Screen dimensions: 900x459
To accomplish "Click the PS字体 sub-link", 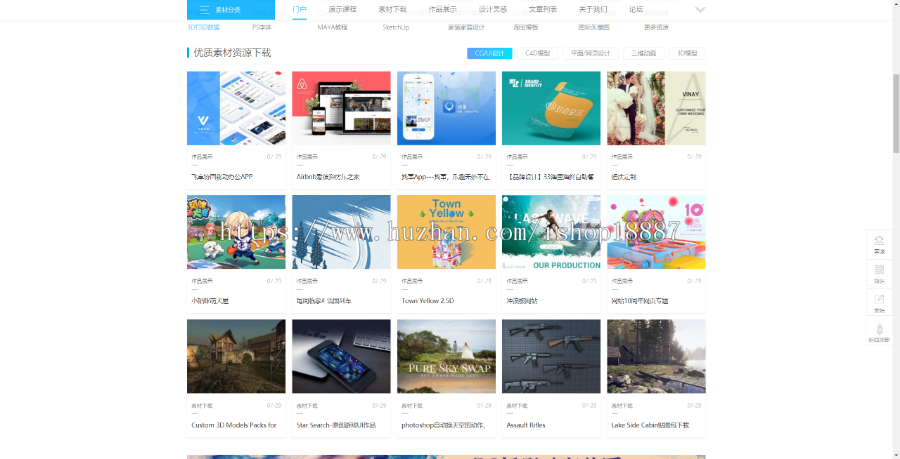I will tap(262, 27).
